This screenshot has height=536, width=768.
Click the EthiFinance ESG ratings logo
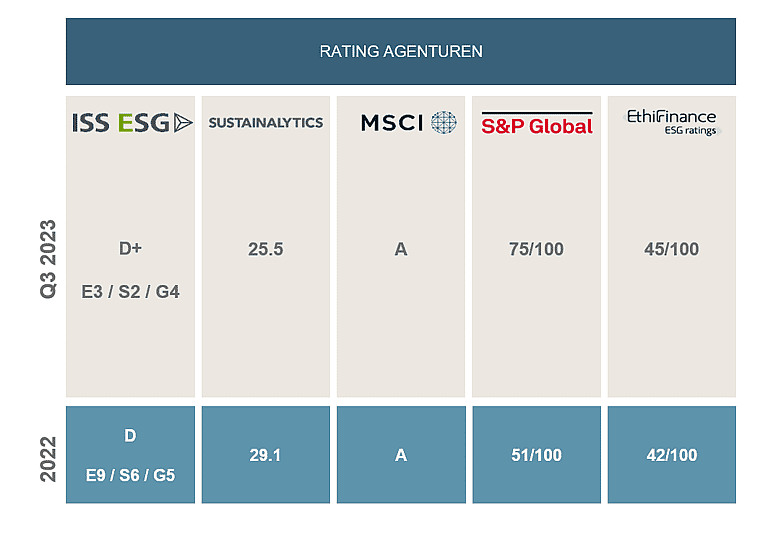[672, 122]
